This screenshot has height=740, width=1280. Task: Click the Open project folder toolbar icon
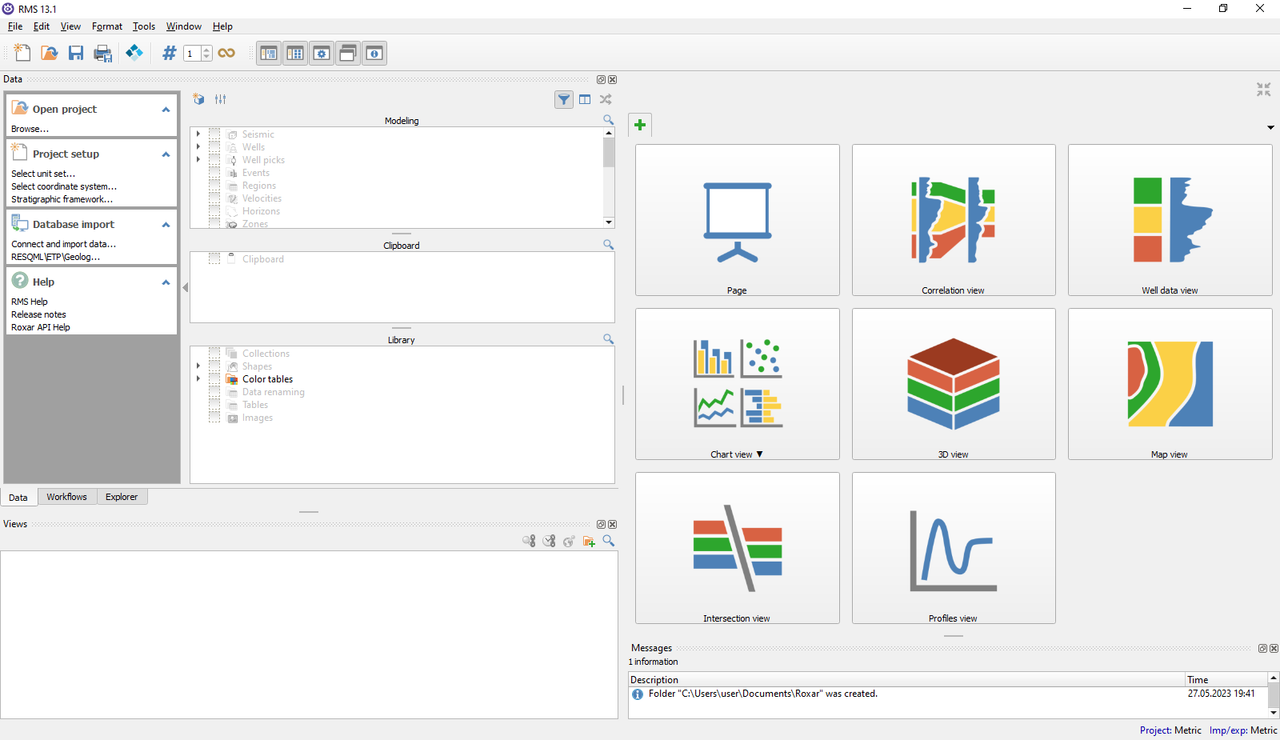[x=49, y=53]
